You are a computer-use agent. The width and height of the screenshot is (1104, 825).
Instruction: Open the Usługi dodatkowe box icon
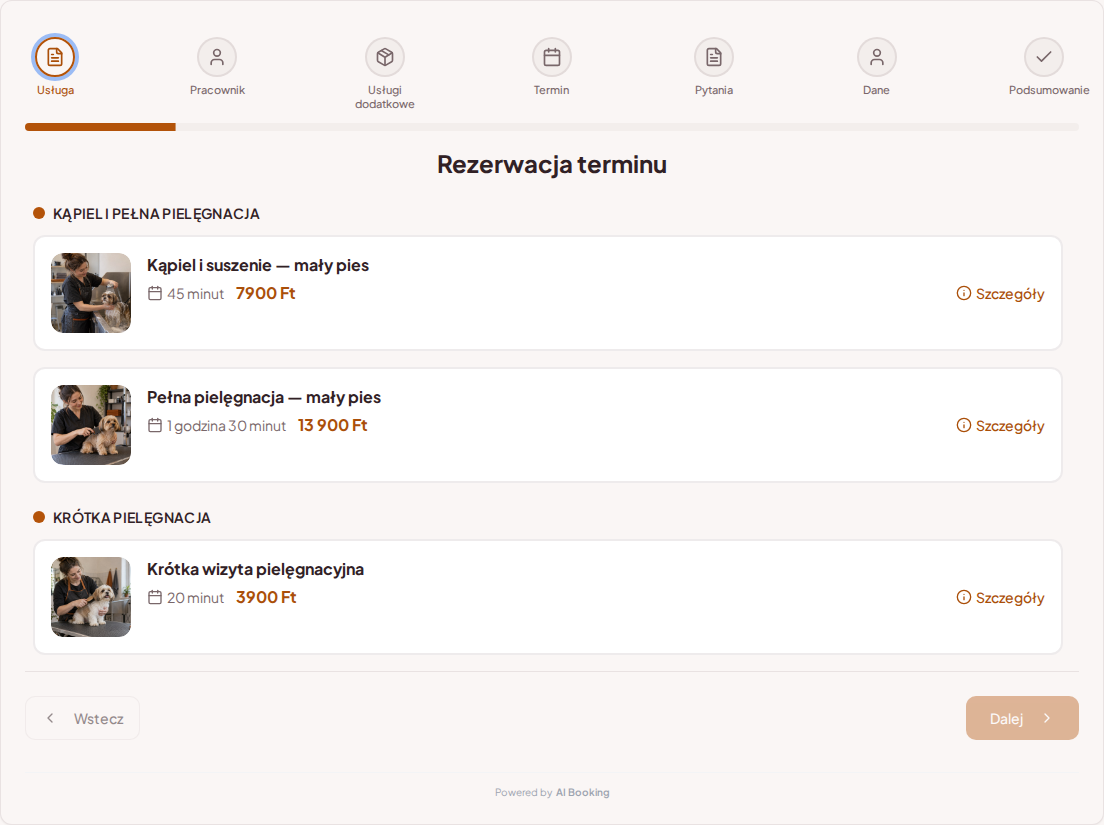pos(384,57)
